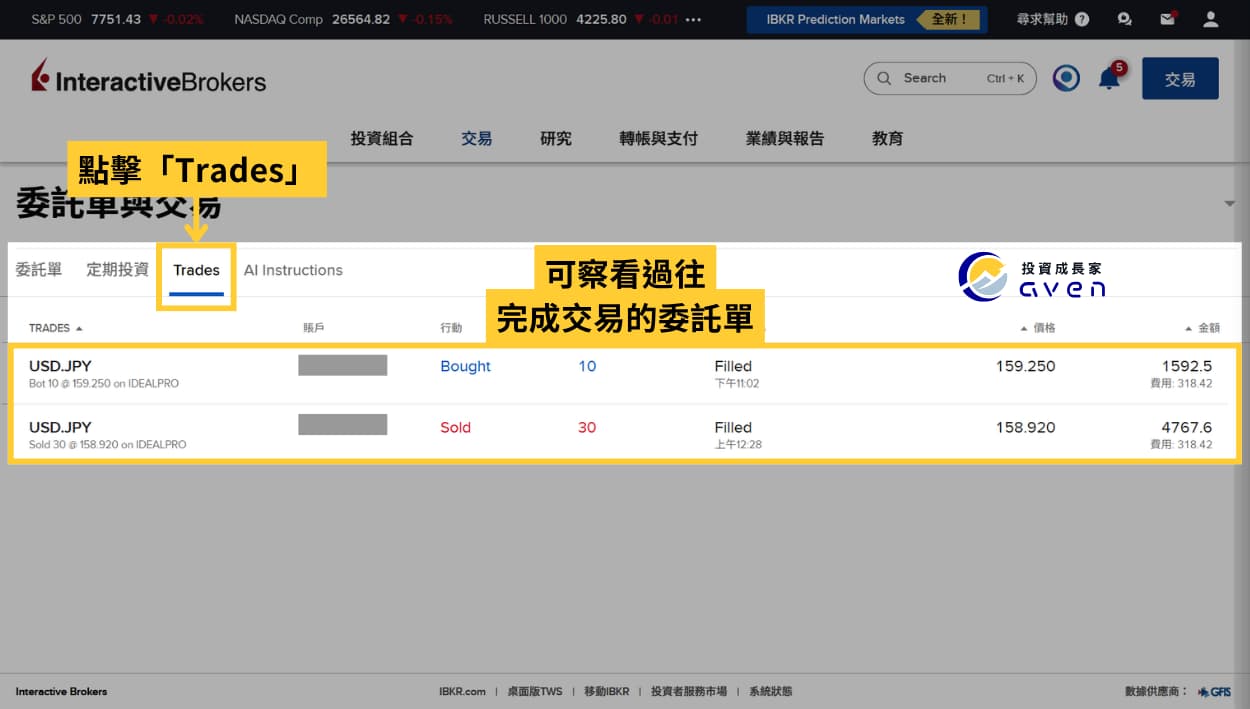The height and width of the screenshot is (709, 1250).
Task: Click the quantity 30 cell
Action: tap(587, 427)
